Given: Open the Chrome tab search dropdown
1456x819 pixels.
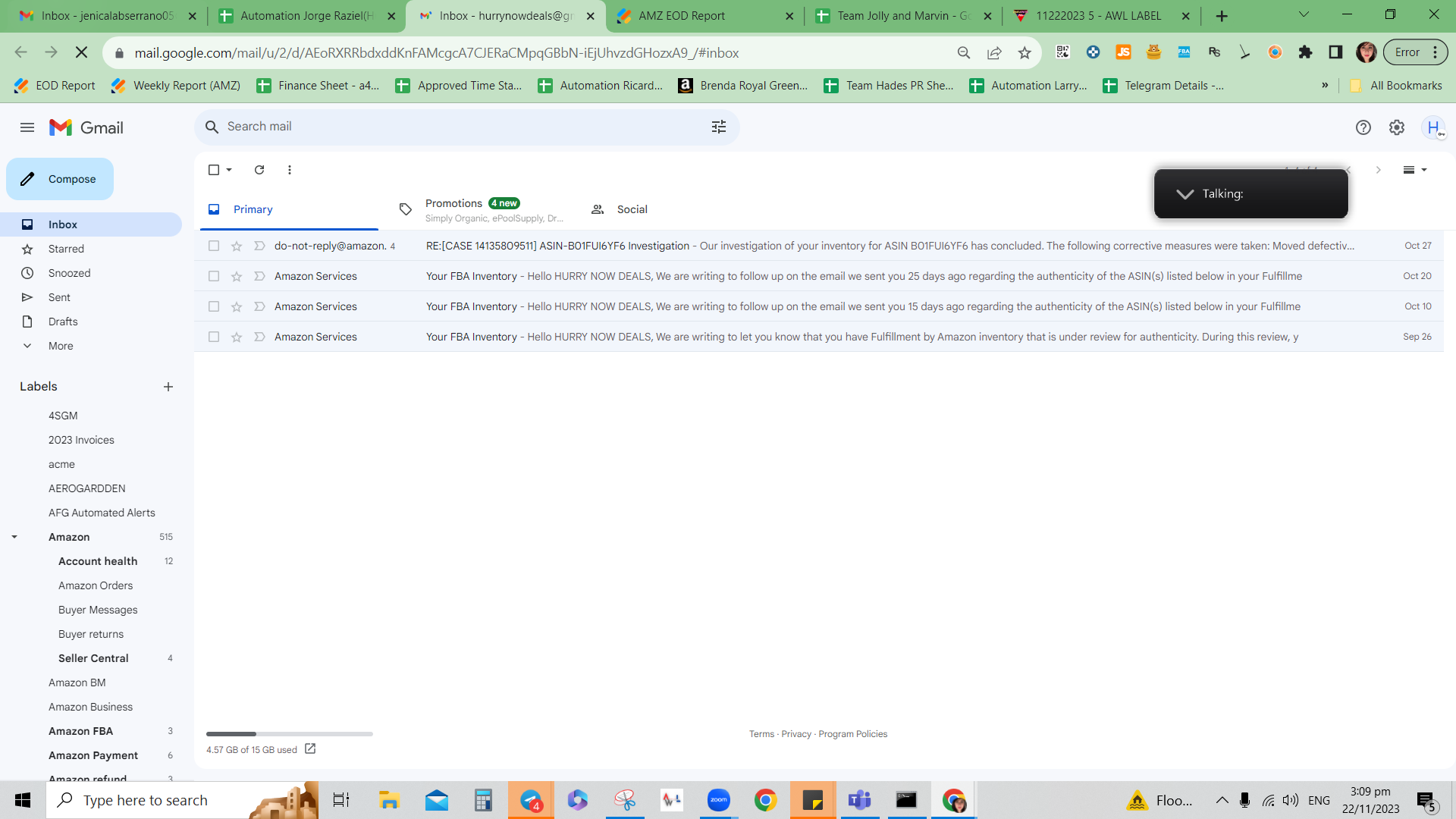Looking at the screenshot, I should coord(1304,15).
